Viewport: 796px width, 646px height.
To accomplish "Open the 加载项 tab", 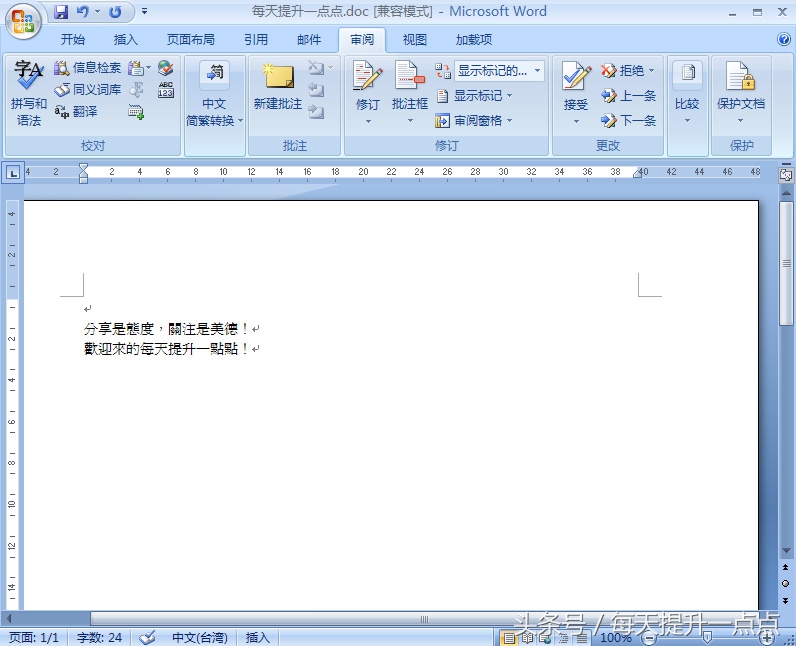I will 474,40.
